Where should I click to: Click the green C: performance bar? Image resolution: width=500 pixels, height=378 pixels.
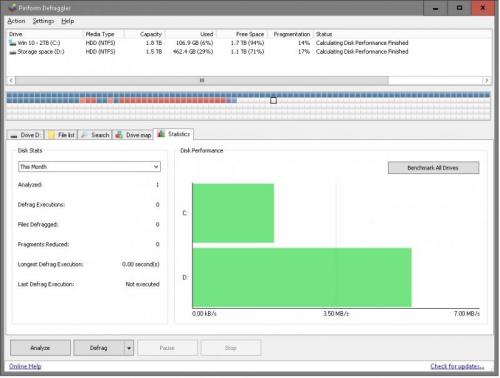[233, 213]
